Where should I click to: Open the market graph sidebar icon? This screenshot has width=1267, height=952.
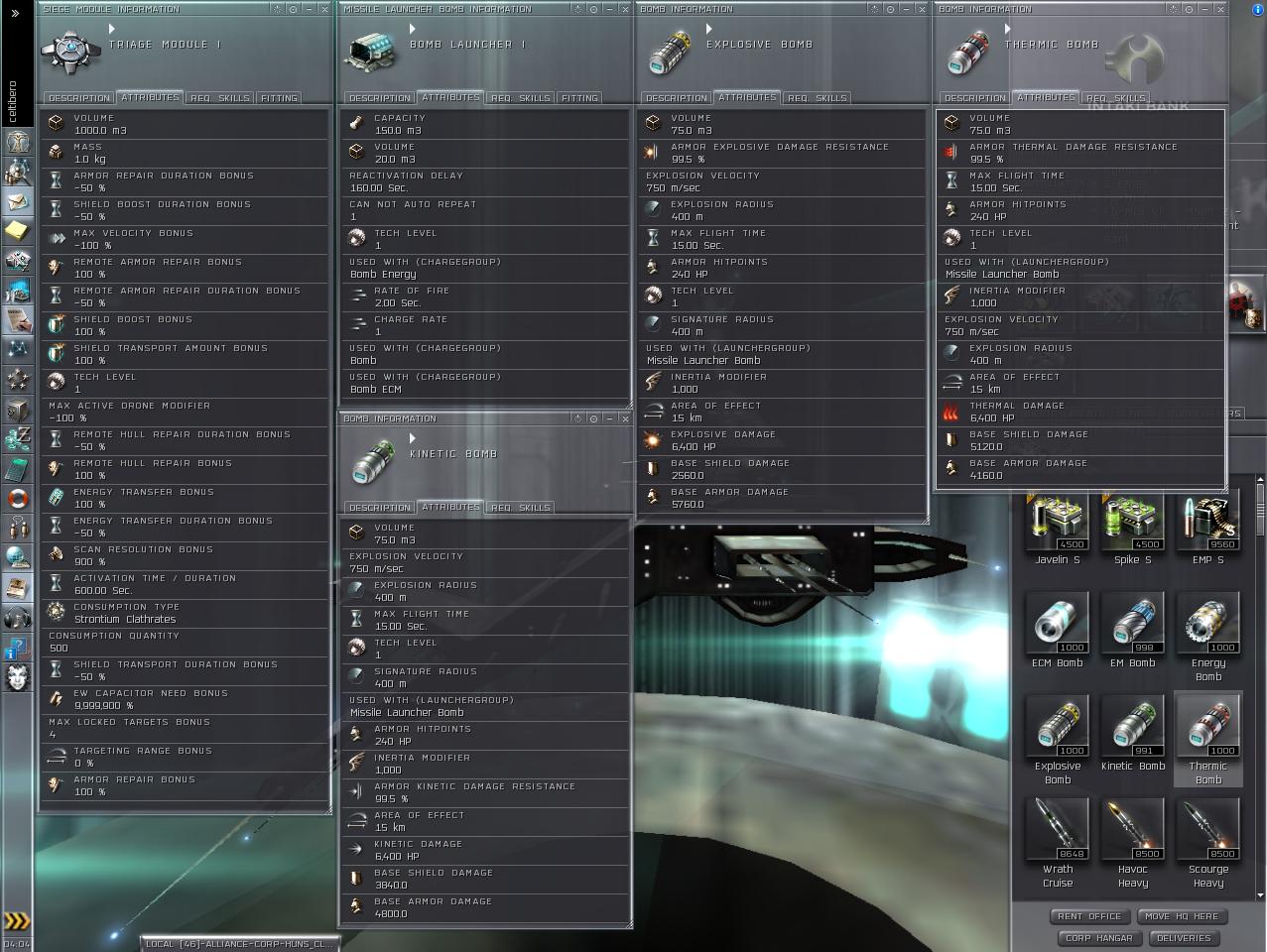pyautogui.click(x=17, y=291)
